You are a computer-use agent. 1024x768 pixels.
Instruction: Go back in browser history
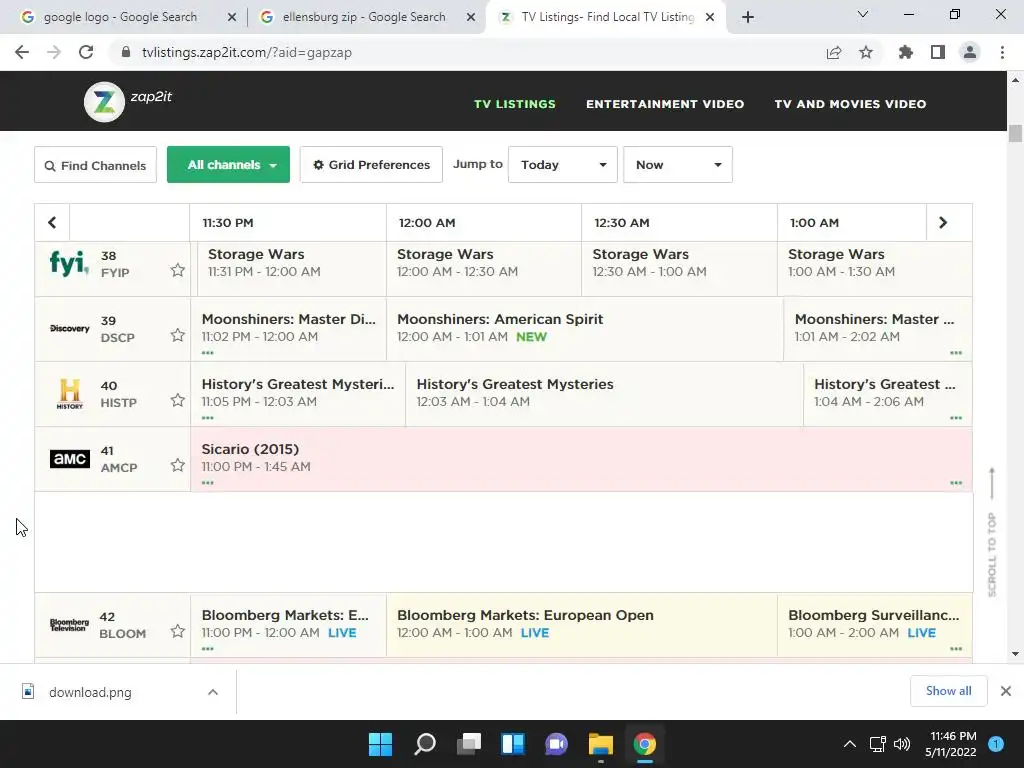point(22,52)
